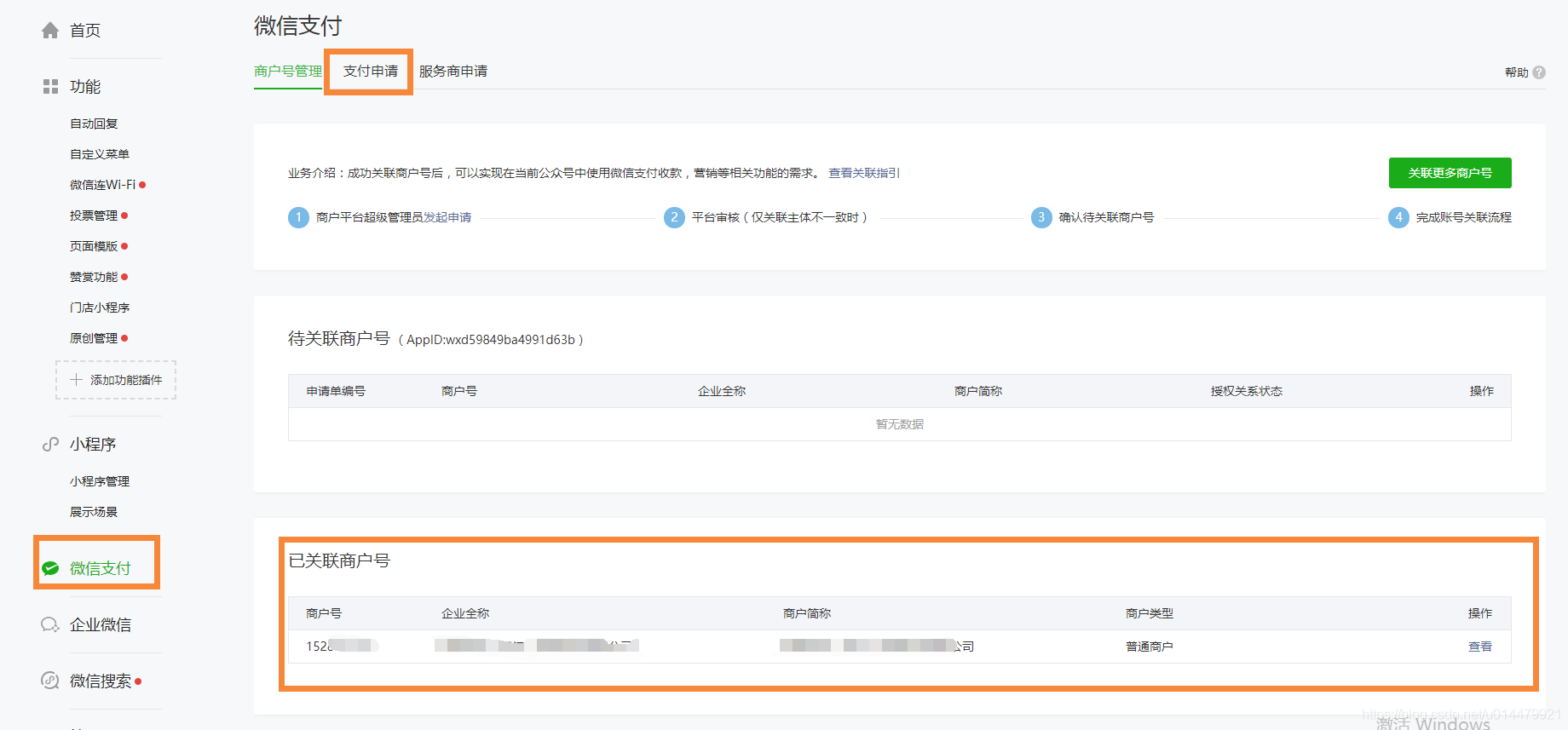The image size is (1568, 730).
Task: Open the 小程序 section header
Action: pos(93,445)
